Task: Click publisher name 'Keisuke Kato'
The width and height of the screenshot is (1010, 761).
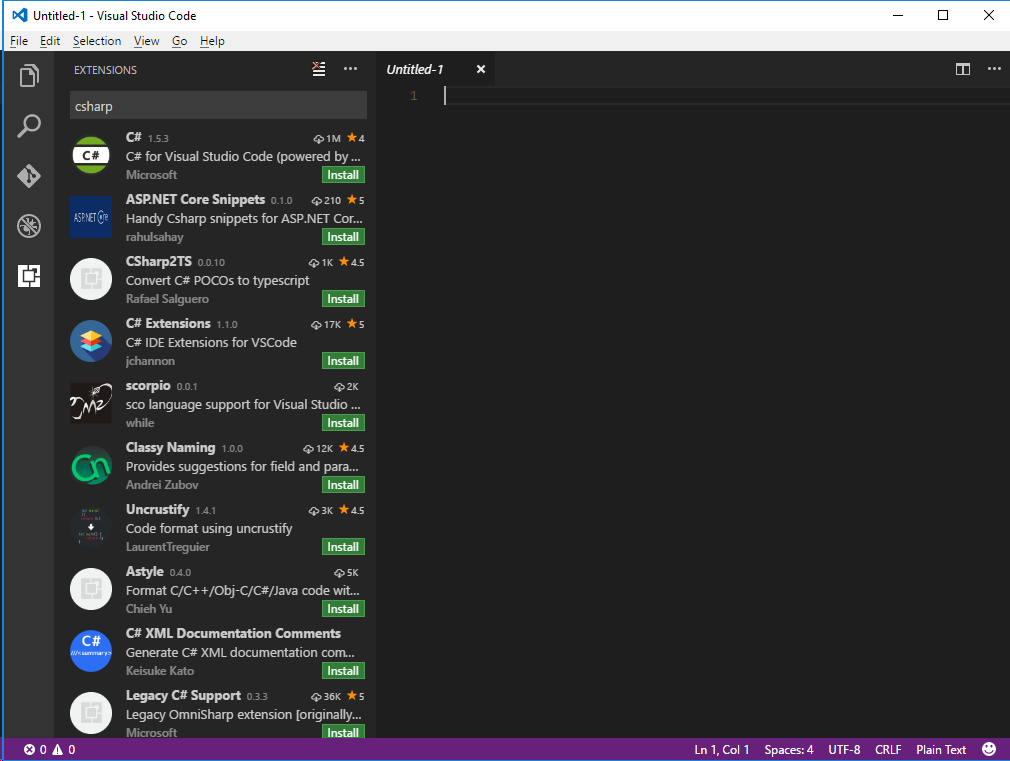Action: (160, 671)
